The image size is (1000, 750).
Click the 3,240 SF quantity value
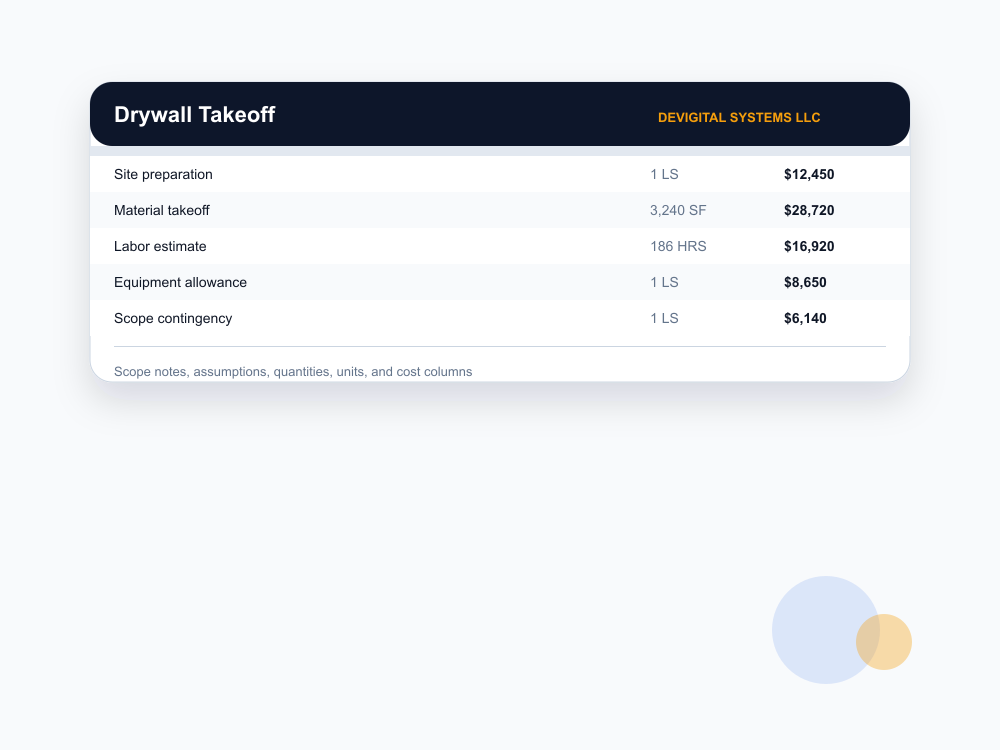click(x=678, y=210)
